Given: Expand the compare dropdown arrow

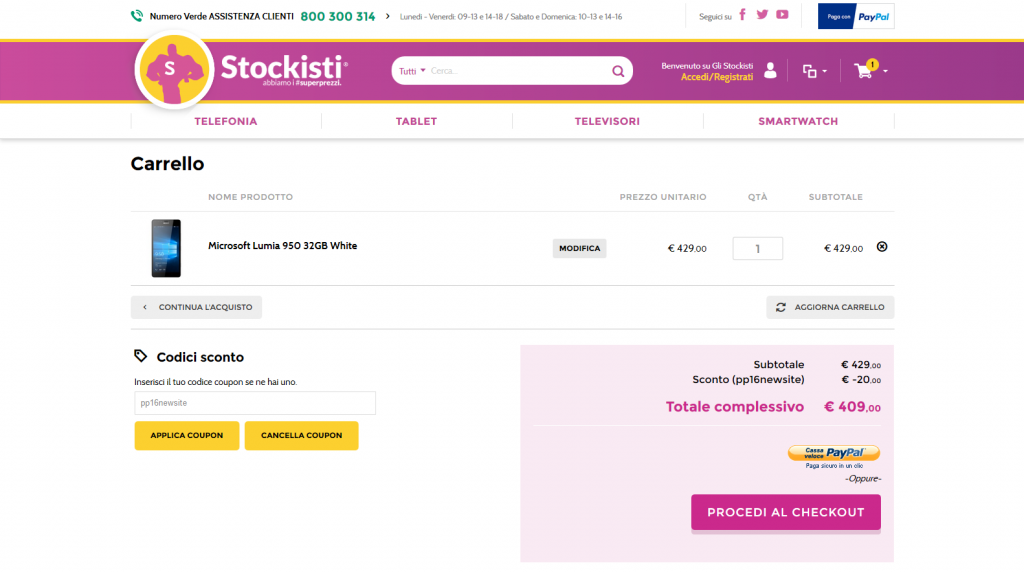Looking at the screenshot, I should (825, 71).
